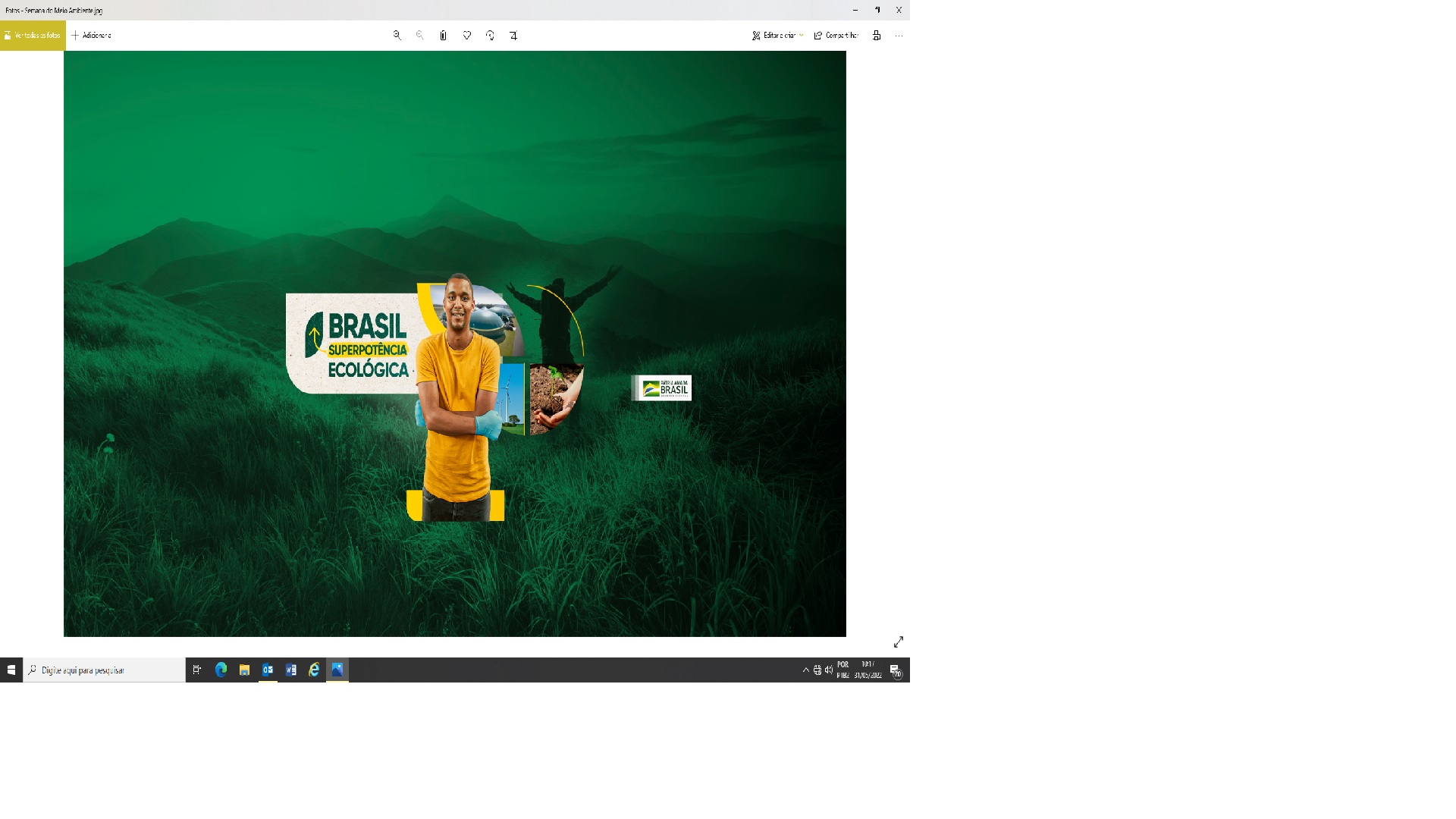Enter fullscreen with diagonal arrows icon
This screenshot has width=1456, height=819.
point(899,642)
